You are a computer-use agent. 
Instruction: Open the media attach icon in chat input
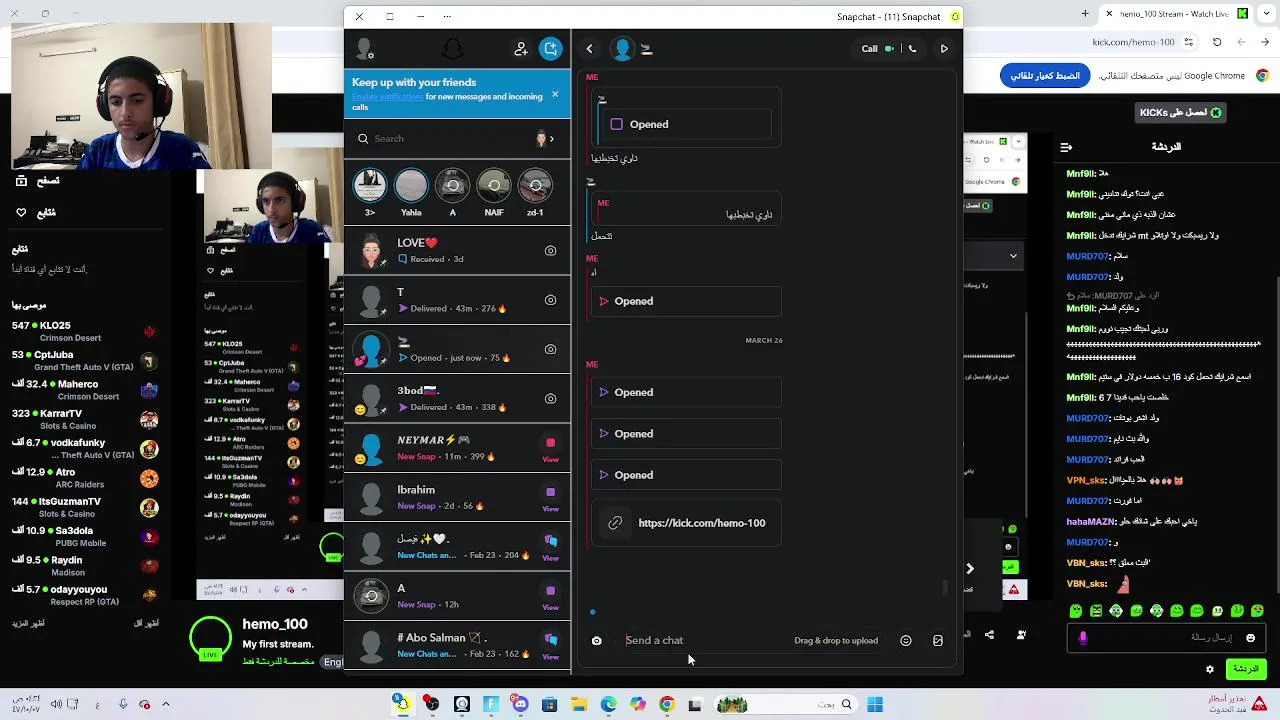(x=938, y=641)
